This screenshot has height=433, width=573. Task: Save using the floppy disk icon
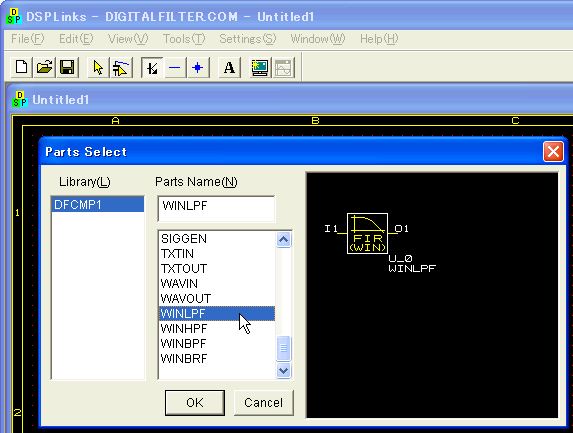pyautogui.click(x=67, y=67)
